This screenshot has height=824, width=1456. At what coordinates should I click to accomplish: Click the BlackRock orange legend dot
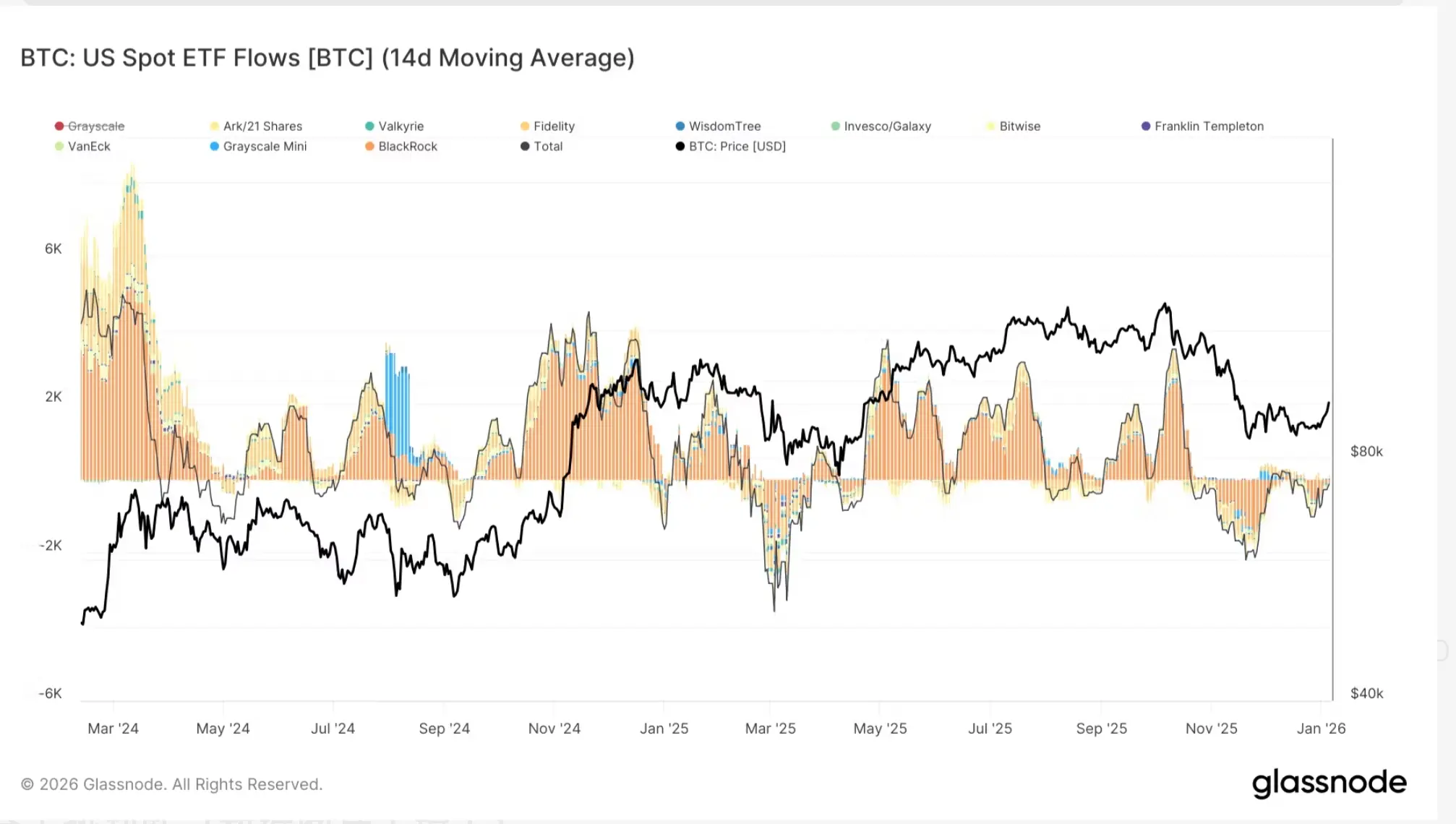[x=369, y=146]
